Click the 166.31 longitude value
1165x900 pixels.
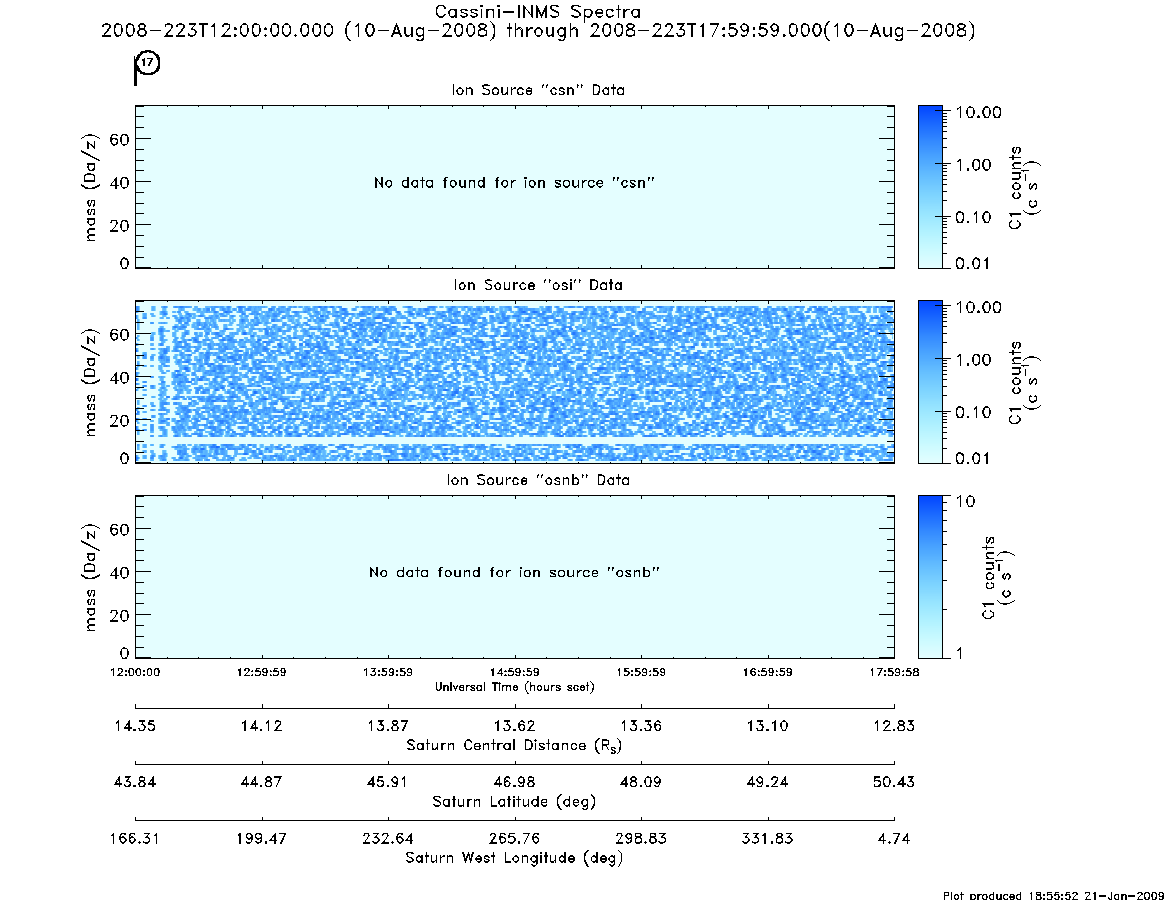click(135, 838)
